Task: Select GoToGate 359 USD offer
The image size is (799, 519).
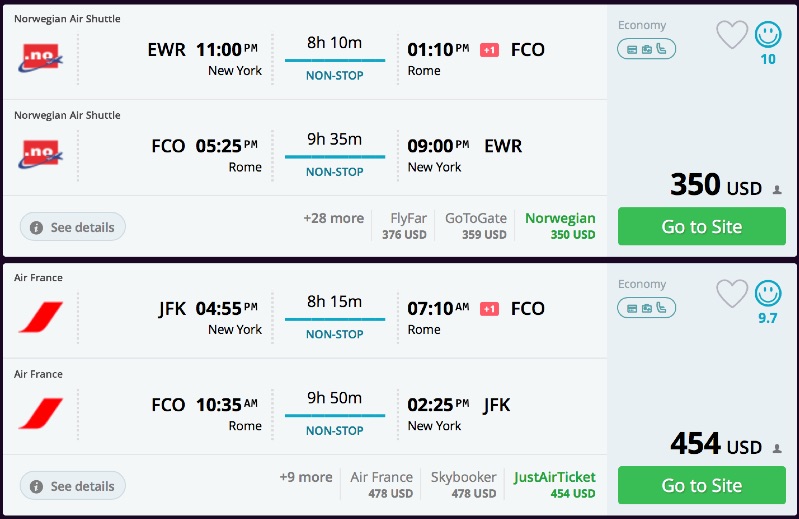Action: 476,226
